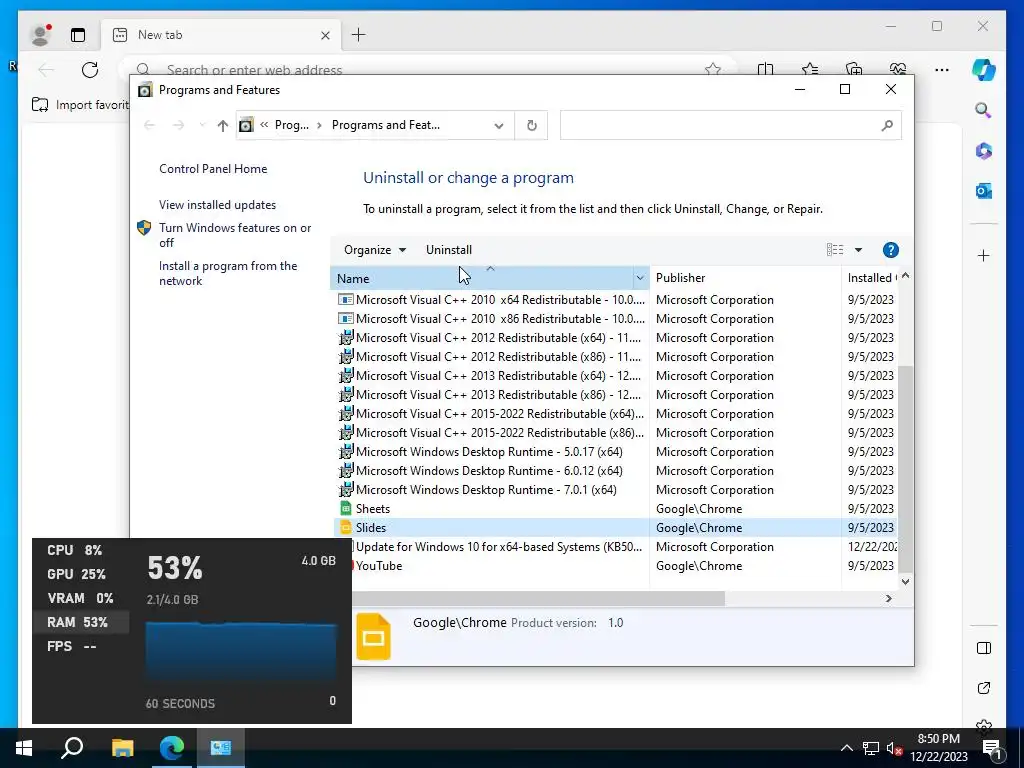Click Import favorites in Edge bar
This screenshot has width=1024, height=768.
point(81,104)
